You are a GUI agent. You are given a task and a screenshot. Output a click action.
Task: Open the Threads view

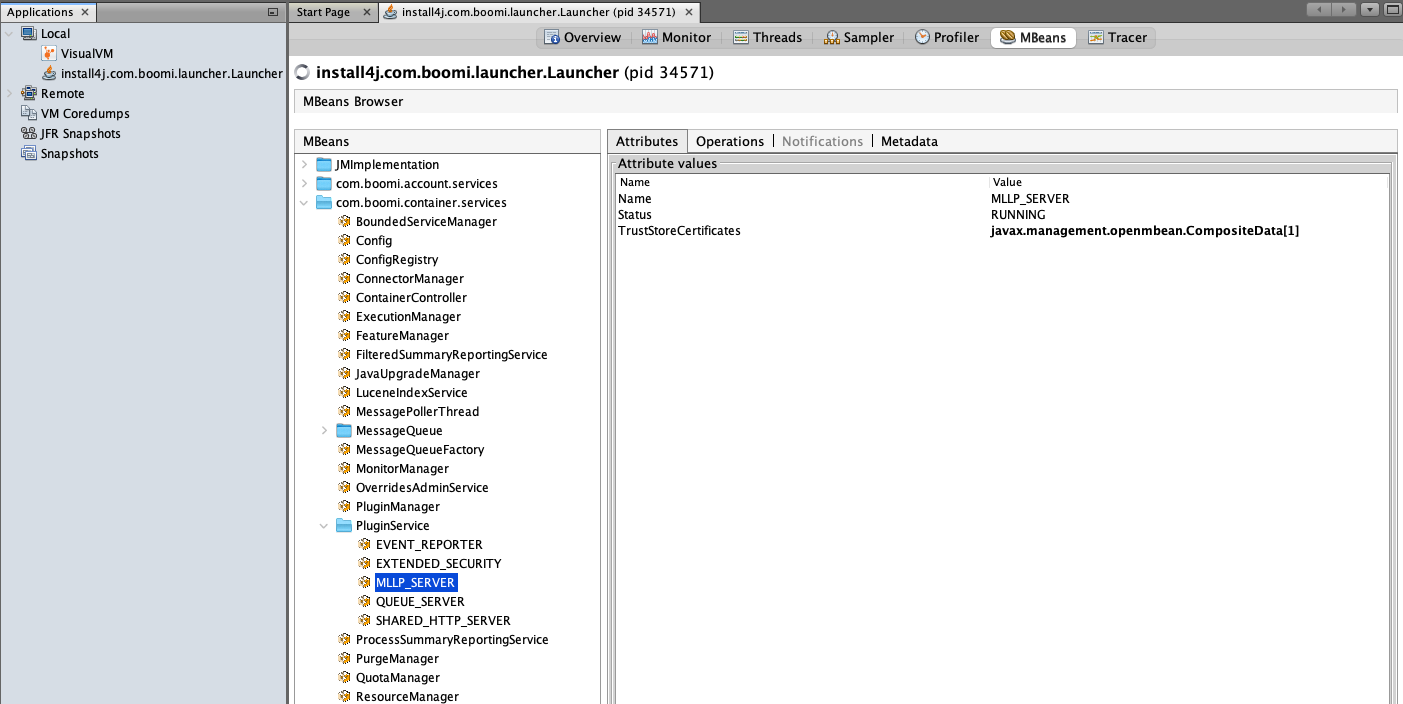[767, 36]
